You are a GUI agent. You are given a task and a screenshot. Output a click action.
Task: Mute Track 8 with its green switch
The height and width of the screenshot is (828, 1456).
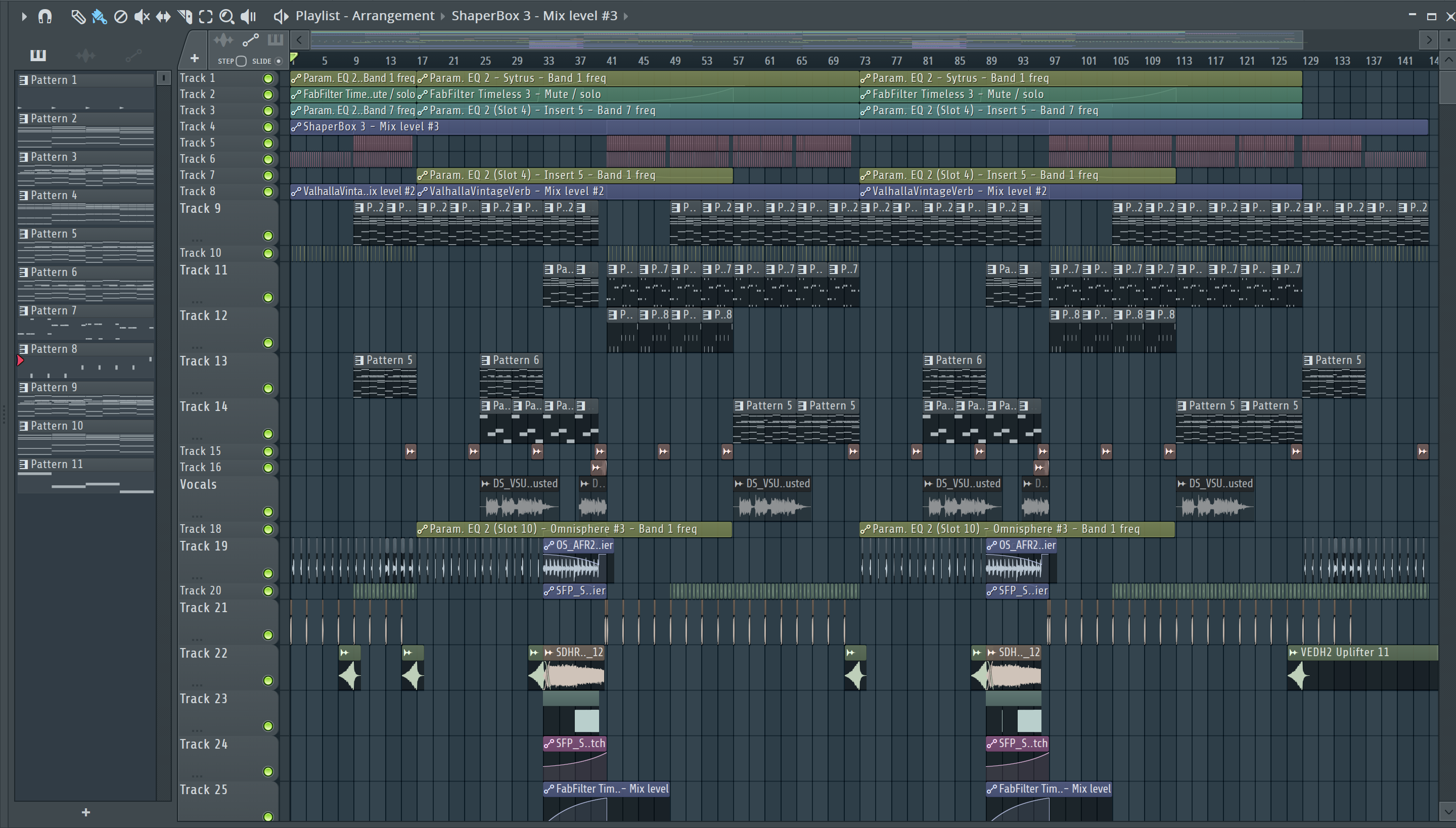(x=268, y=192)
